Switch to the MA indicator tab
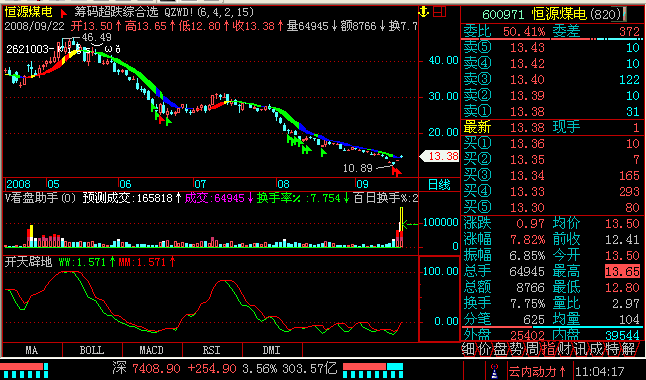This screenshot has height=380, width=646. (32, 350)
